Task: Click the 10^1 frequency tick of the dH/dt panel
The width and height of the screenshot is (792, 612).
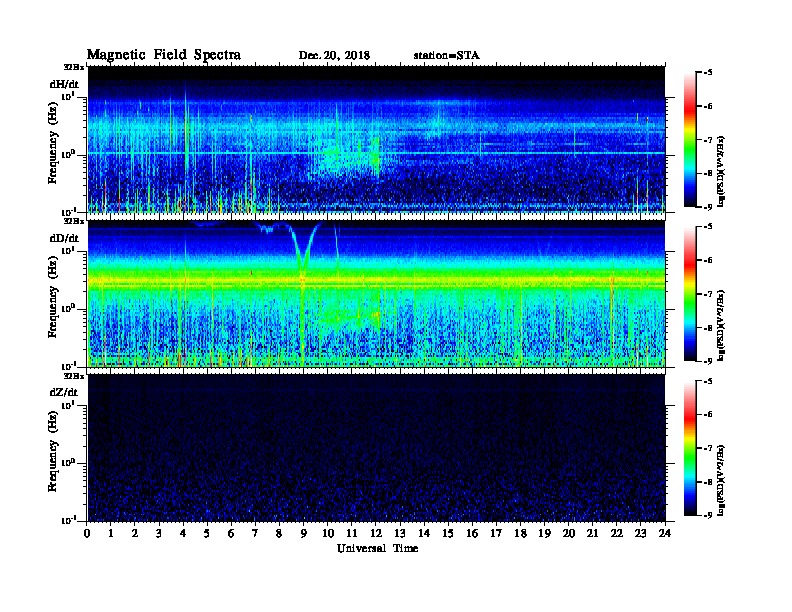Action: (x=68, y=96)
